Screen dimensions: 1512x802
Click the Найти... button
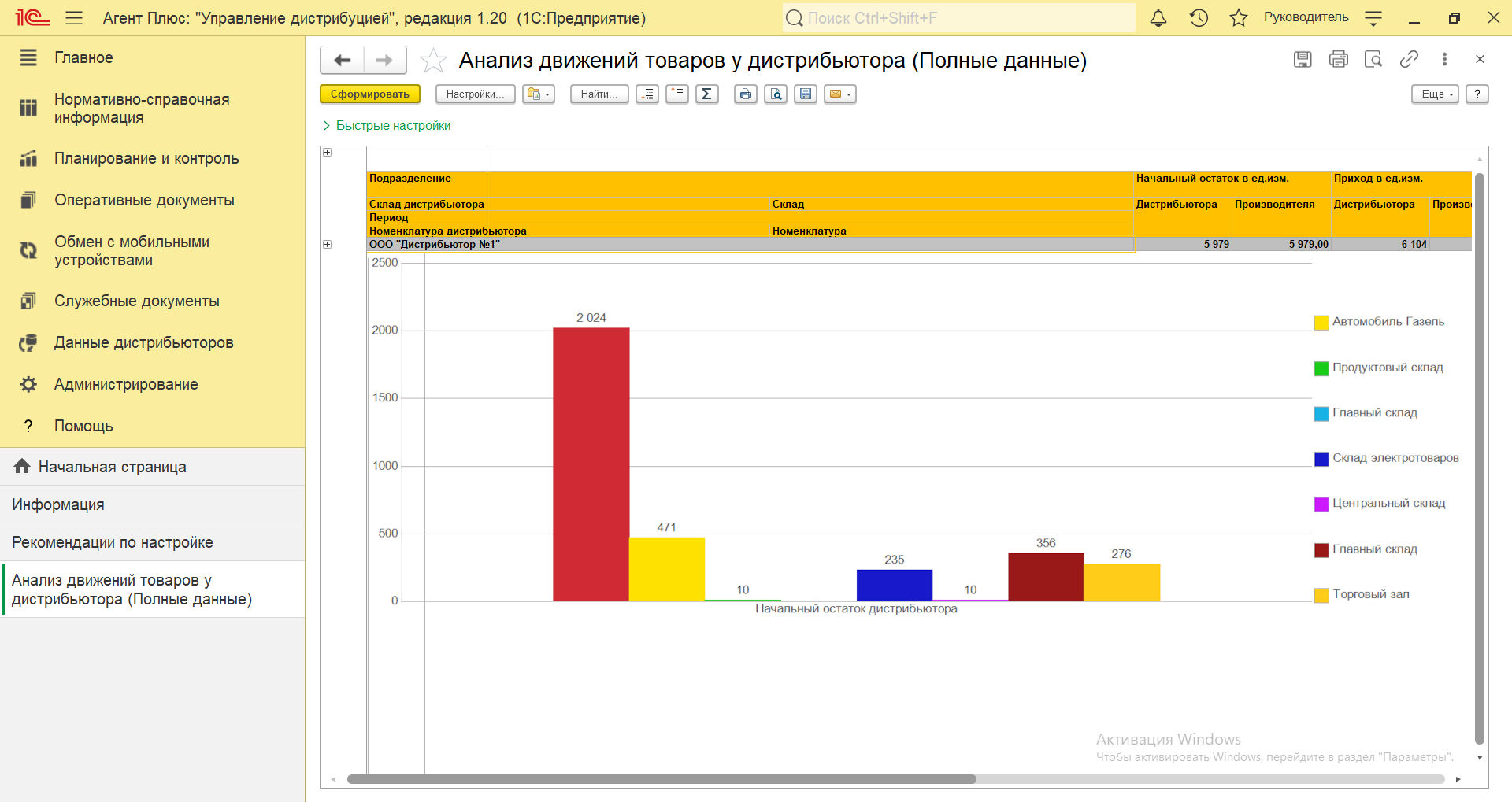coord(599,94)
